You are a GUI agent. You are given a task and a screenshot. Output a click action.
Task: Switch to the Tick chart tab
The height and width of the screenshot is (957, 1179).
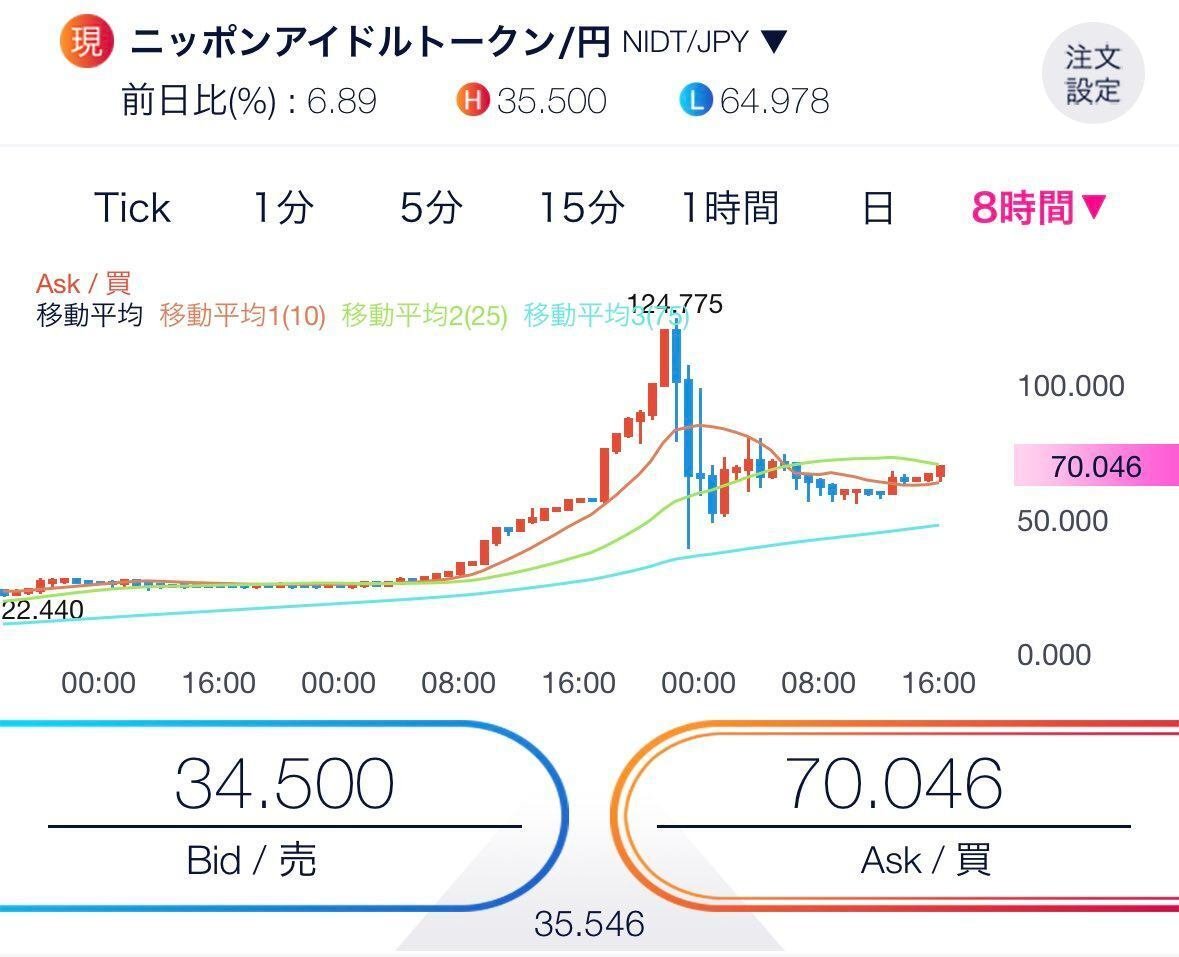point(131,207)
